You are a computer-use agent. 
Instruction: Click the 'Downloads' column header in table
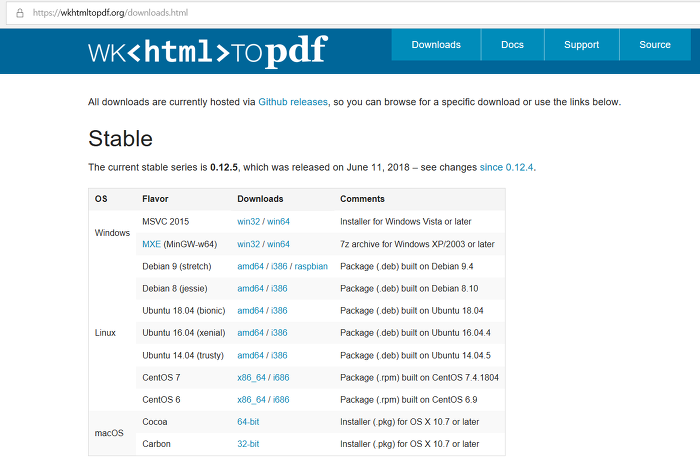[x=260, y=199]
